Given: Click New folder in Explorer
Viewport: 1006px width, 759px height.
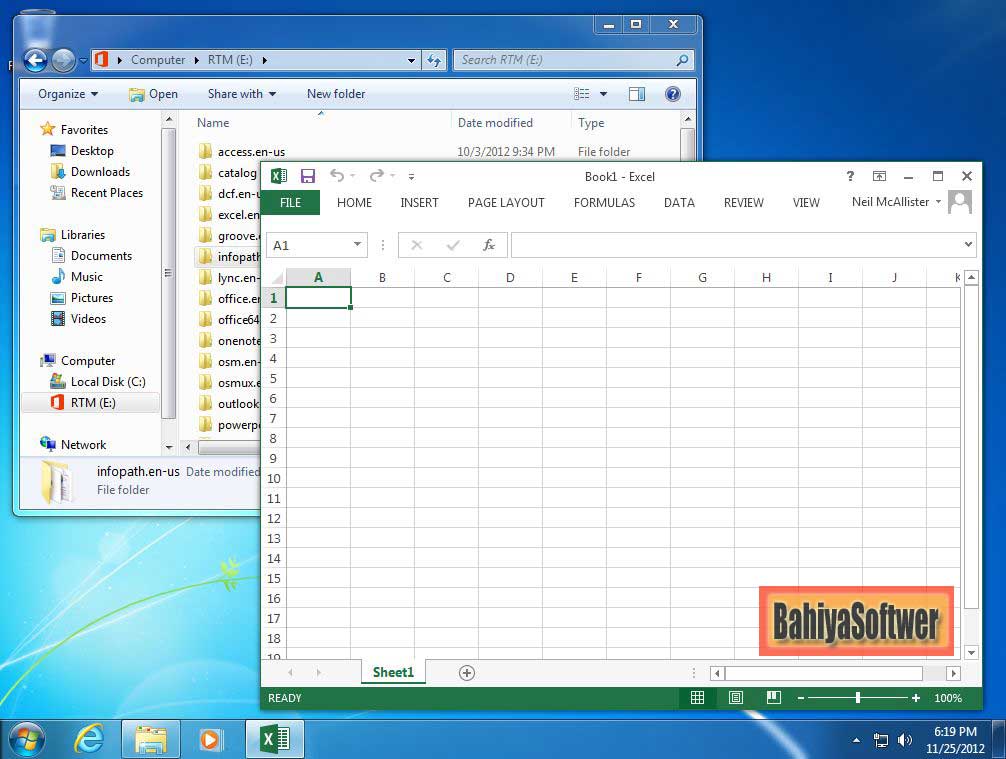Looking at the screenshot, I should click(336, 94).
